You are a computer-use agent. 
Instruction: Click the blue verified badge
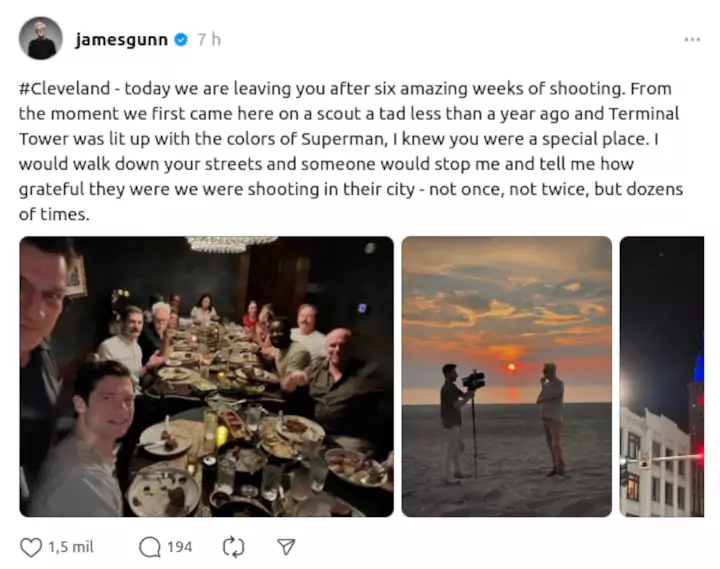(x=181, y=40)
